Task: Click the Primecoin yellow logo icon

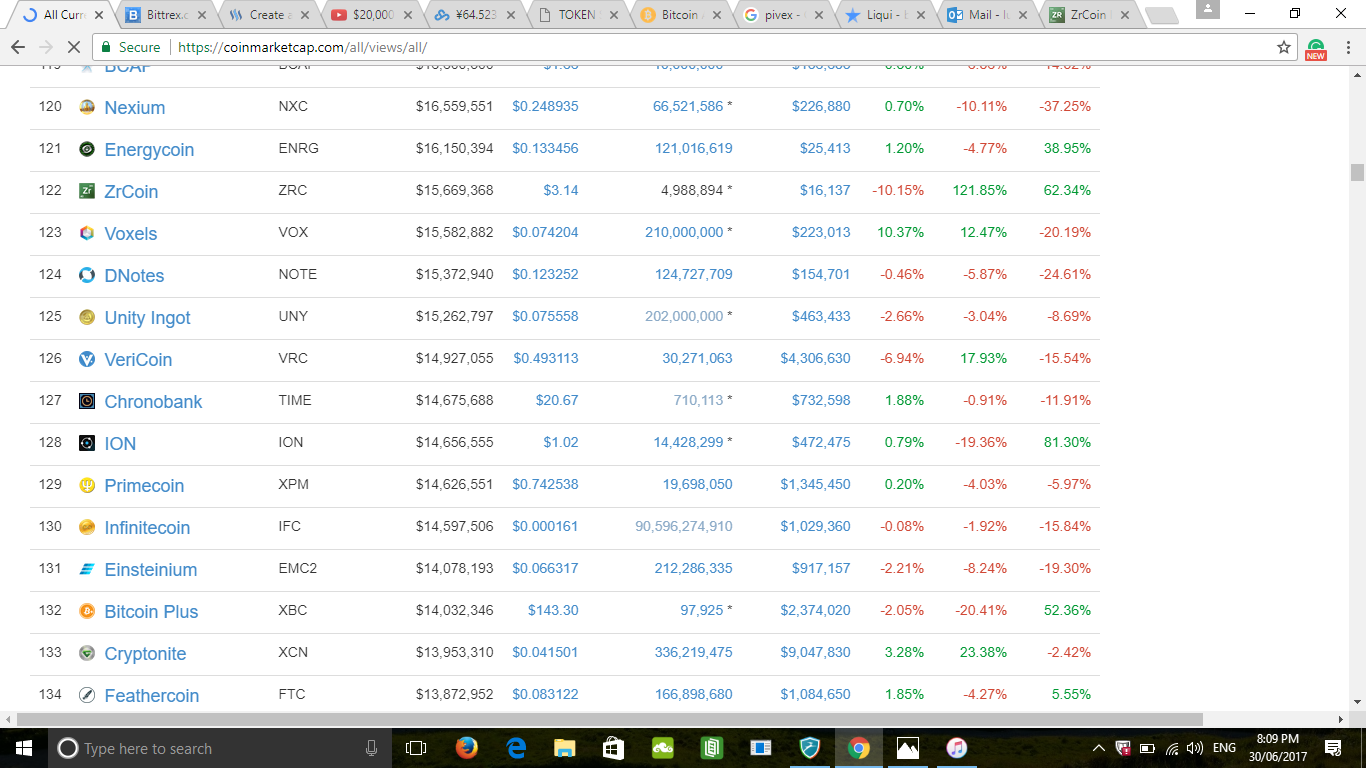Action: click(x=87, y=485)
